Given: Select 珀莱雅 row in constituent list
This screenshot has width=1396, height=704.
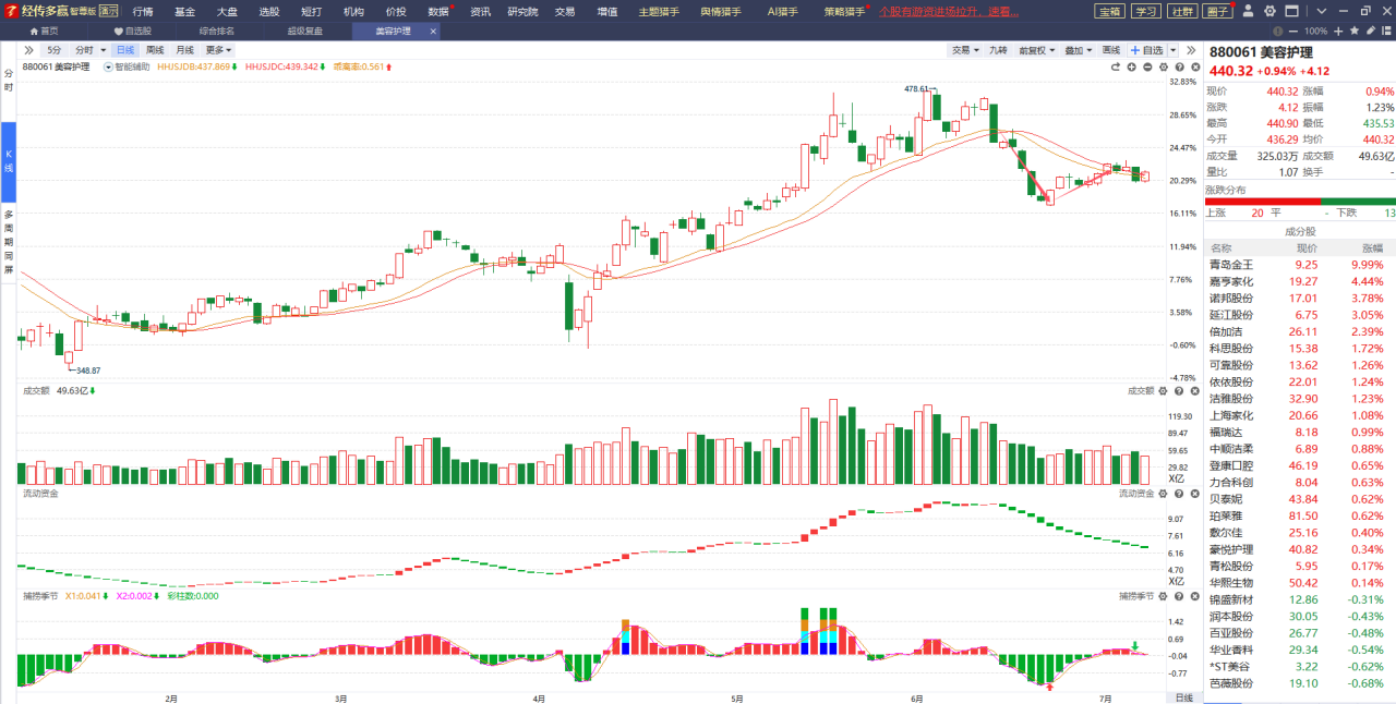Looking at the screenshot, I should point(1300,516).
